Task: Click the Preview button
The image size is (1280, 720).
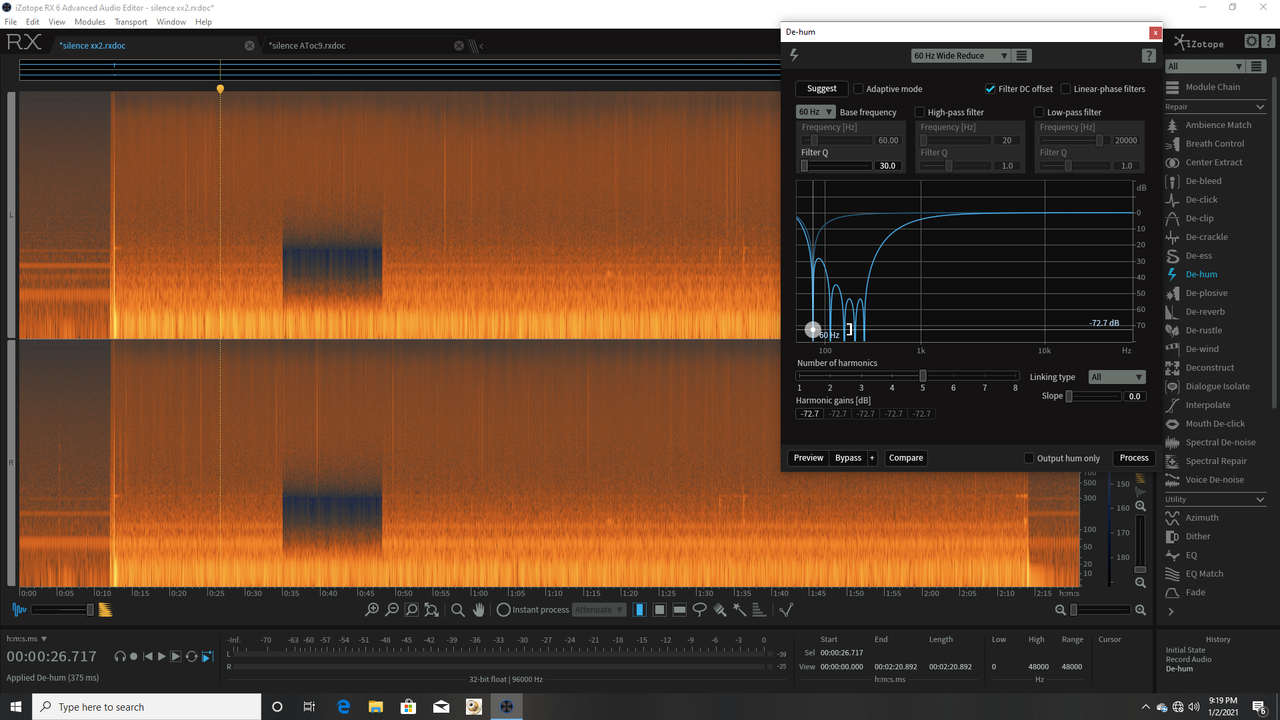Action: tap(808, 458)
